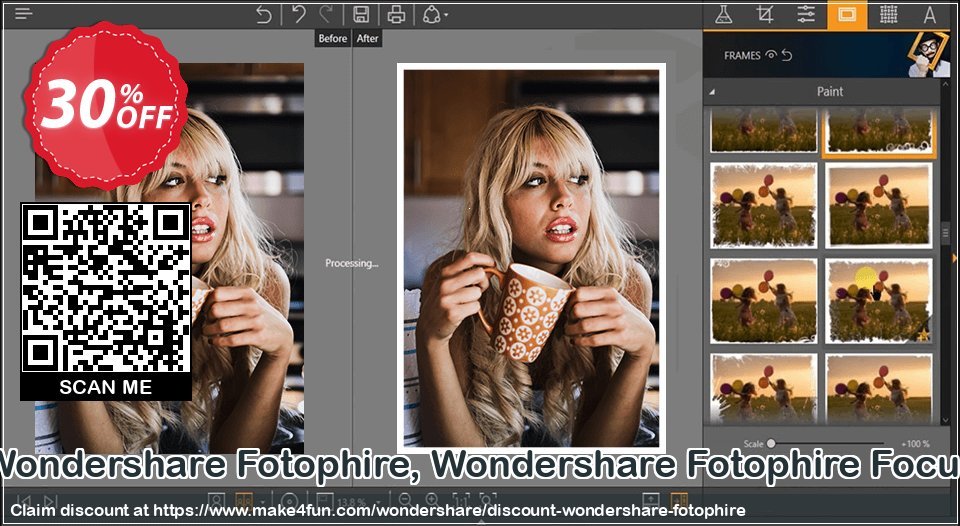Choose third-row left paint frame thumbnail
The height and width of the screenshot is (526, 960).
(x=763, y=301)
